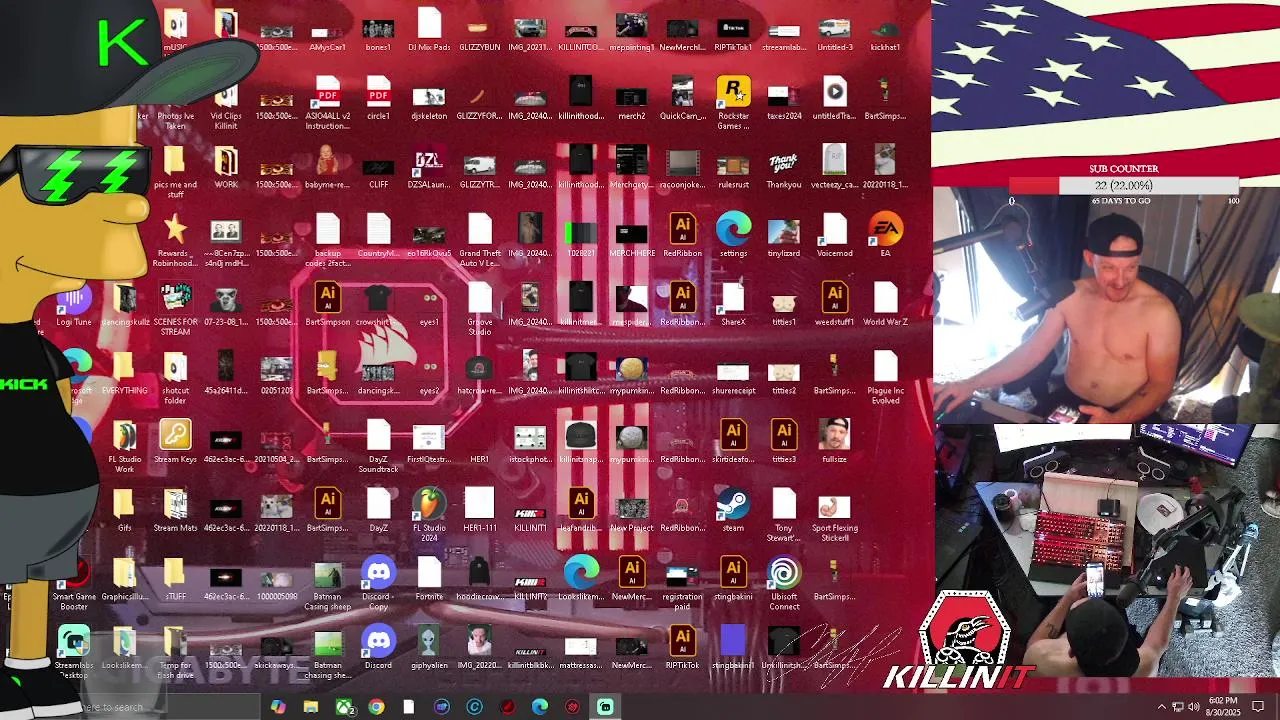Open the untitledTra video file

(834, 92)
